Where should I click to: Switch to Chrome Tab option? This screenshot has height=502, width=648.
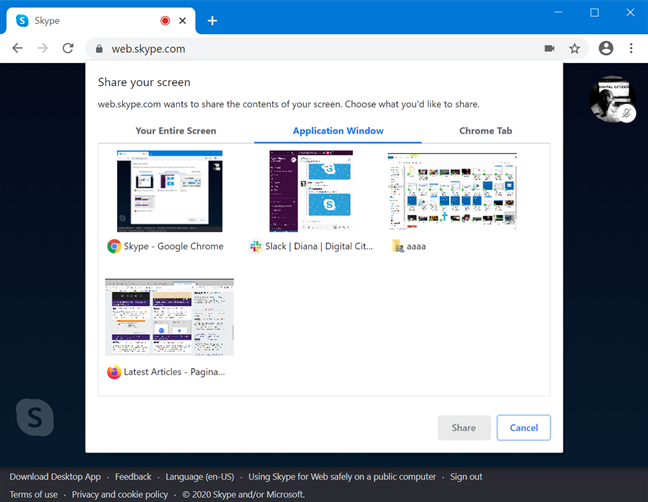pyautogui.click(x=486, y=131)
